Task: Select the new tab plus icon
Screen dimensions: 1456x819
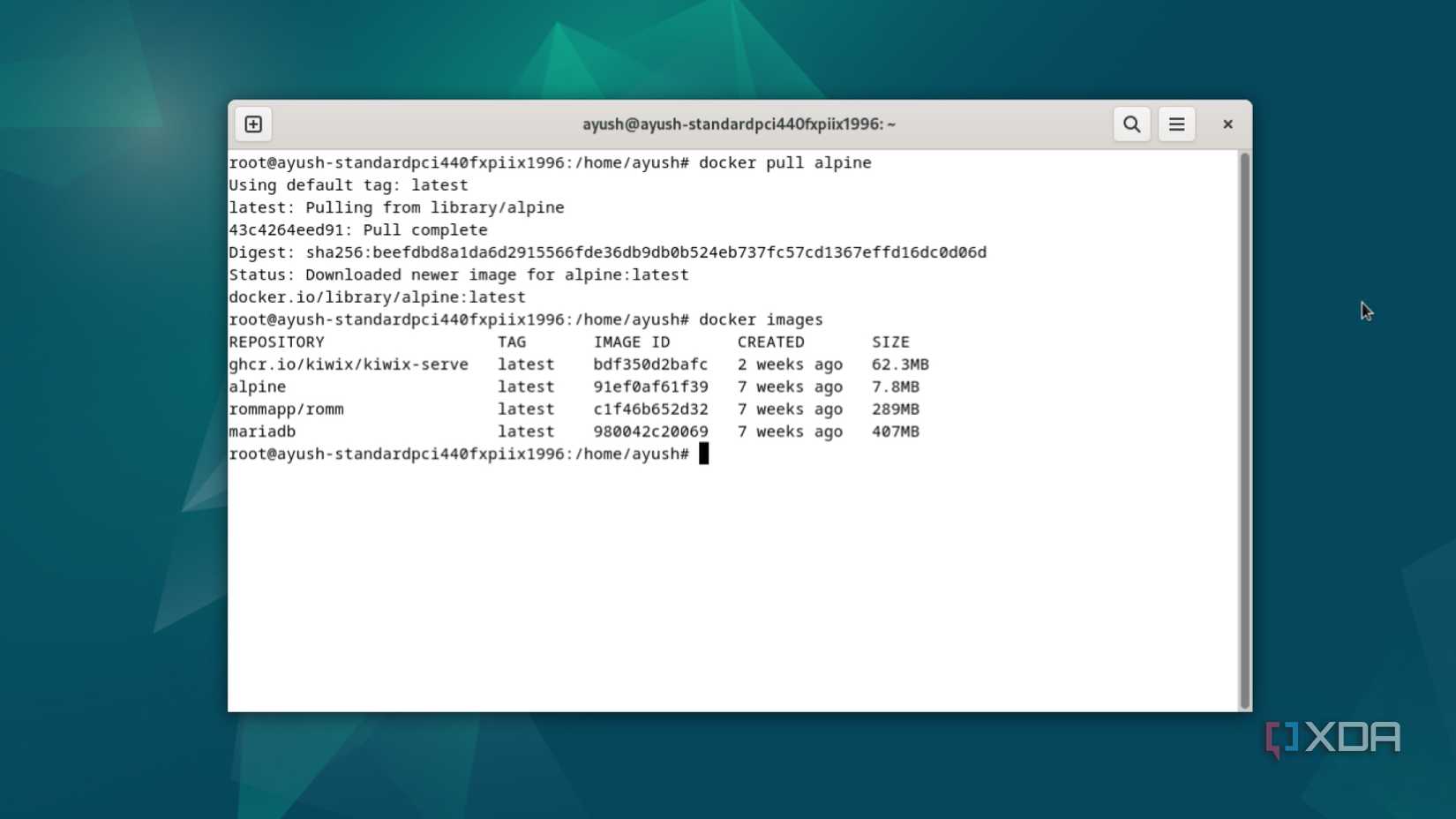Action: pyautogui.click(x=252, y=124)
